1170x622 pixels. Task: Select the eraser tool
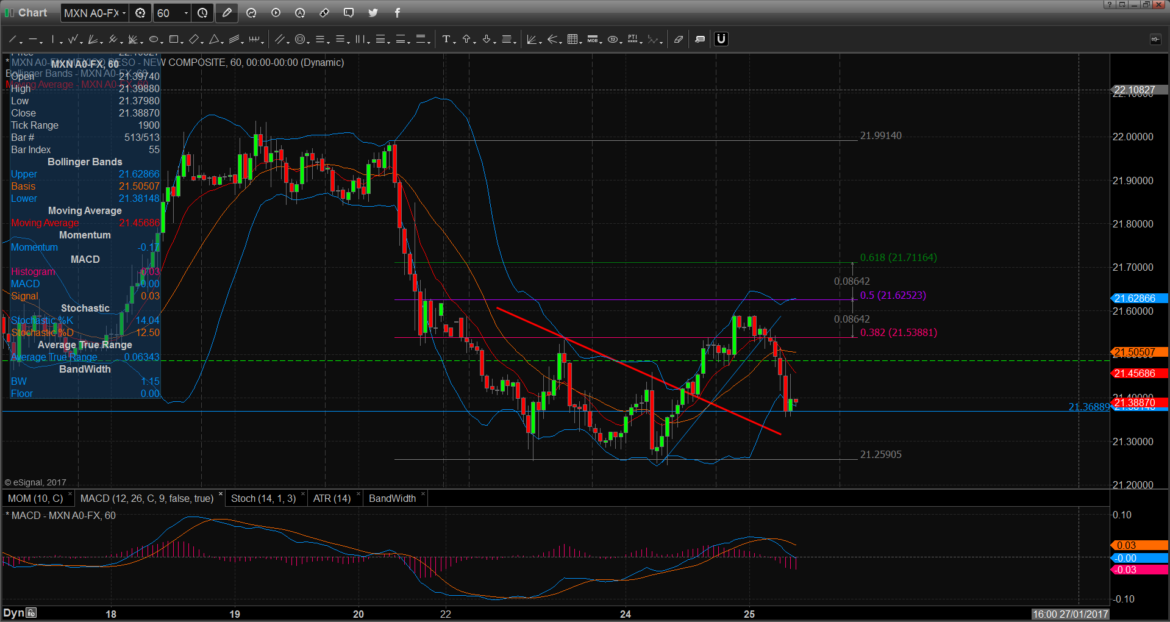(x=678, y=39)
